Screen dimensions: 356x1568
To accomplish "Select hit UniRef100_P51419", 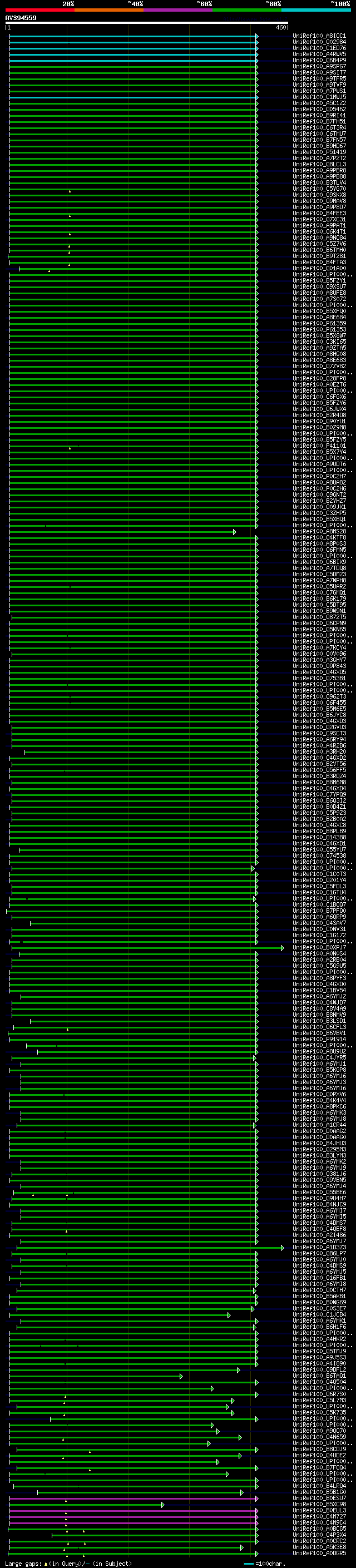I will tap(319, 152).
